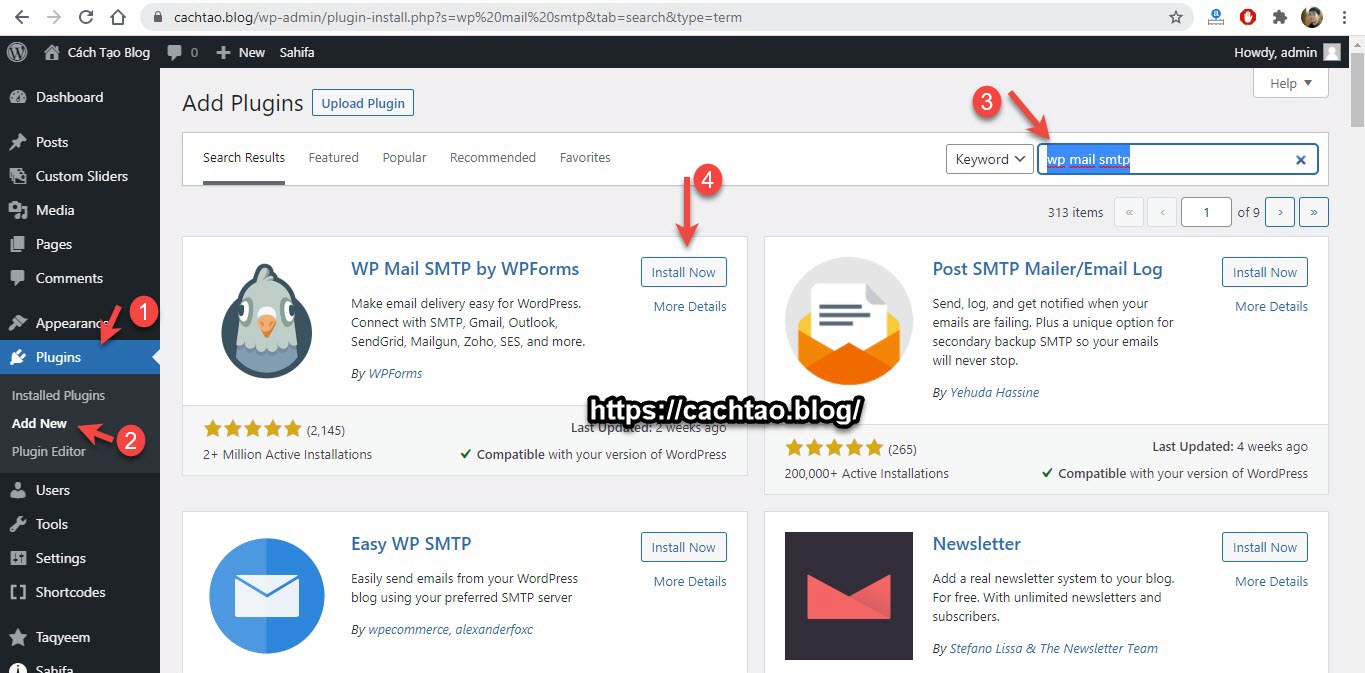Switch to the Popular tab
This screenshot has height=673, width=1365.
(405, 158)
